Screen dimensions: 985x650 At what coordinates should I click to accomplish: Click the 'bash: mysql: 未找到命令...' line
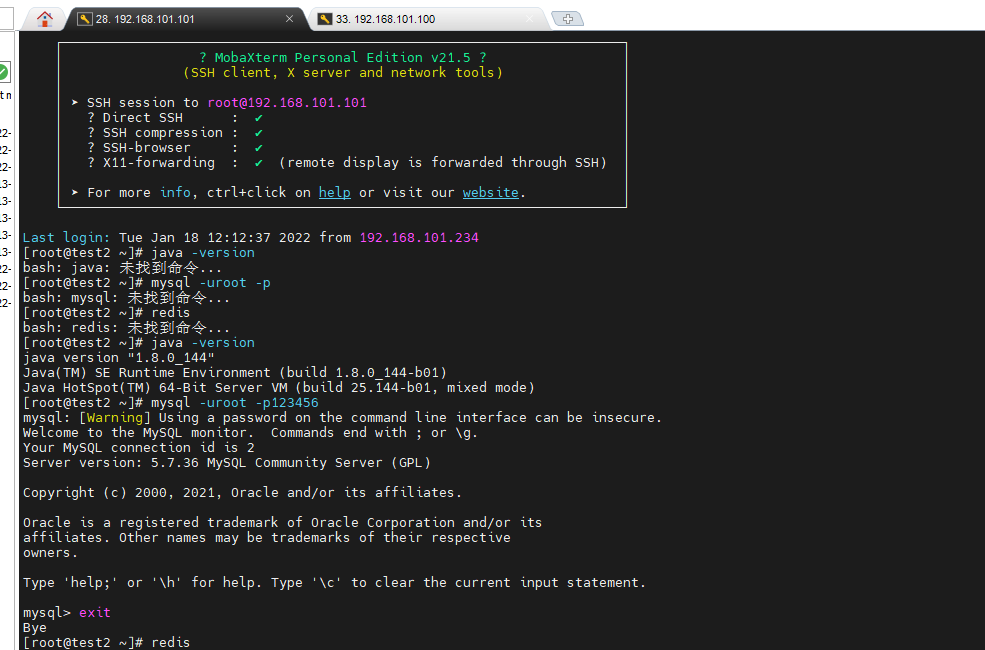(126, 298)
